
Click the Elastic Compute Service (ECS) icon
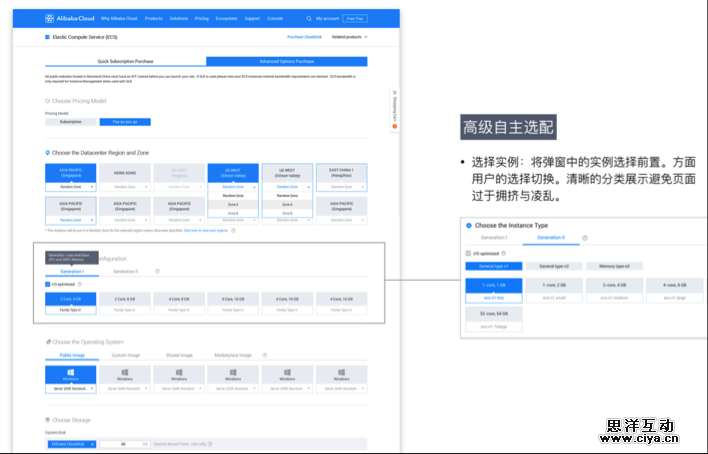click(x=47, y=37)
